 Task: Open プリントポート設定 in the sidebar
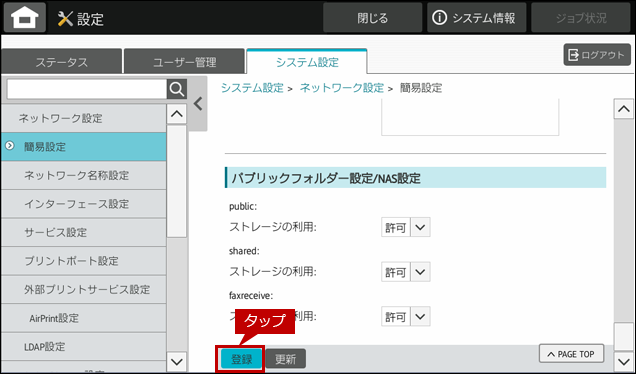pyautogui.click(x=84, y=261)
